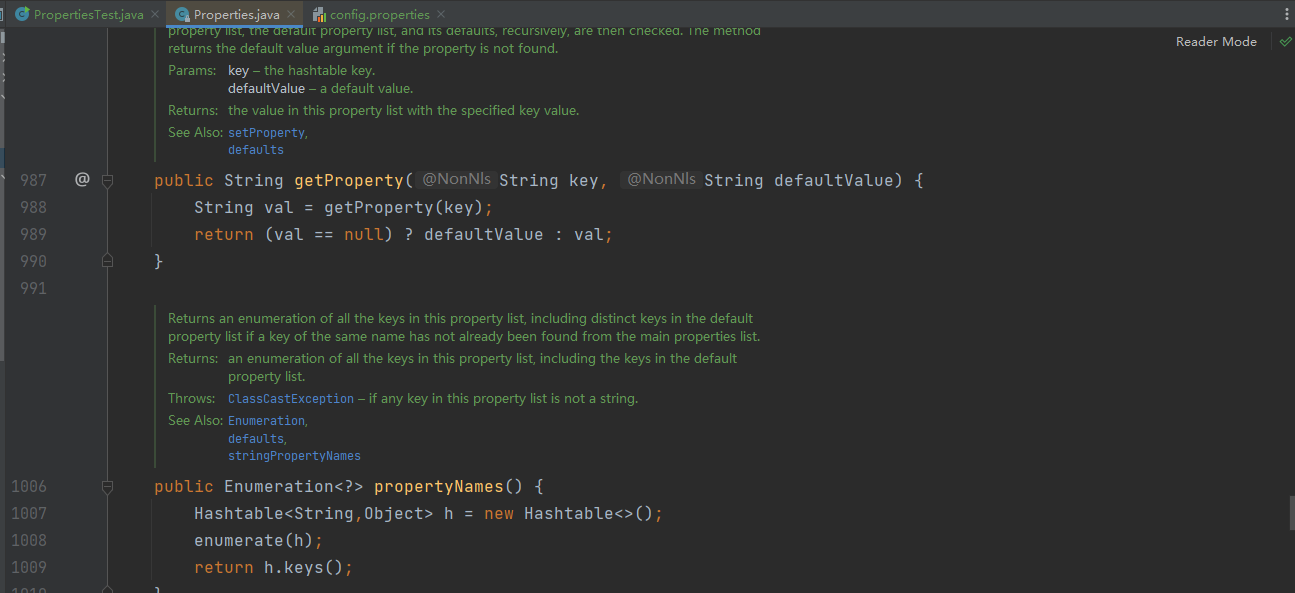The image size is (1295, 593).
Task: Click the propertyNames method name
Action: [439, 487]
